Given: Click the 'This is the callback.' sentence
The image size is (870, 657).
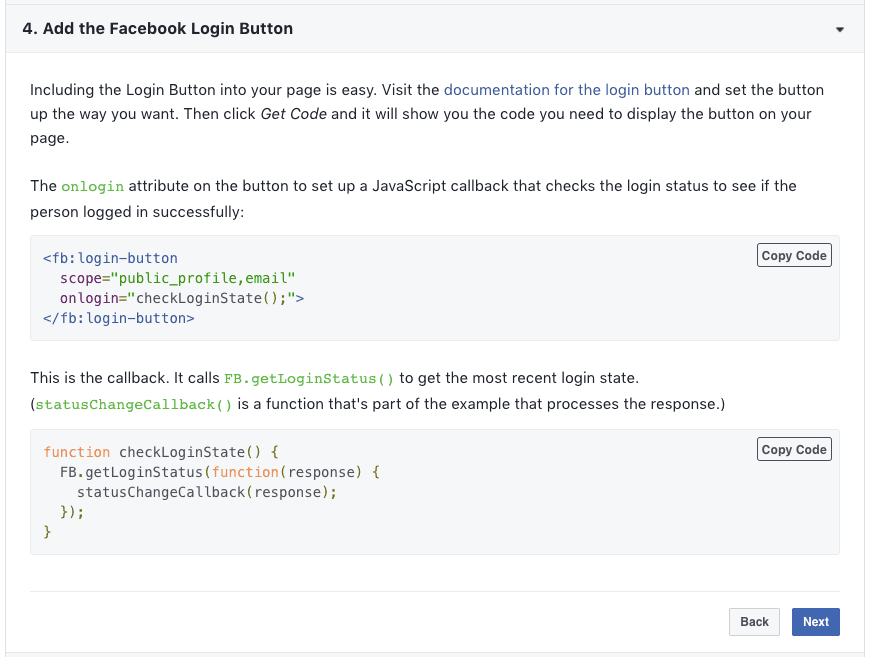Looking at the screenshot, I should (99, 378).
